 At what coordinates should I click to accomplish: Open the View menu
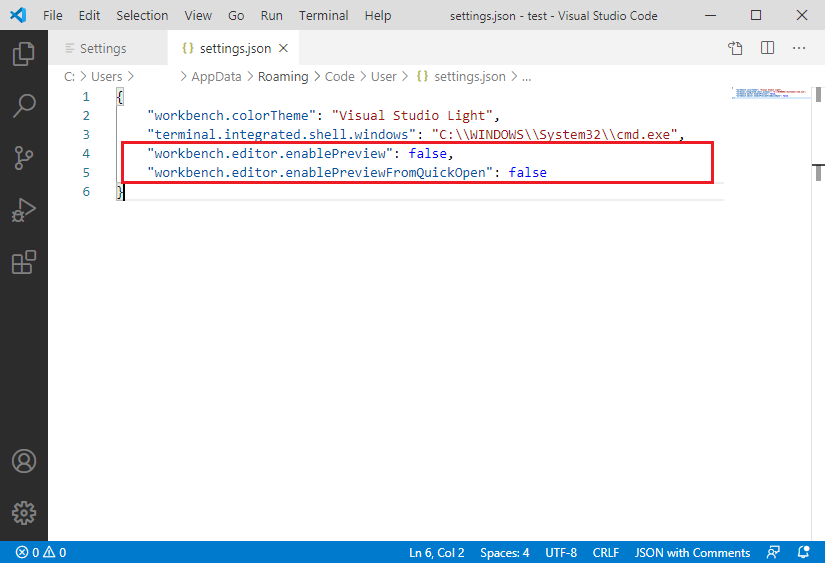[x=198, y=16]
